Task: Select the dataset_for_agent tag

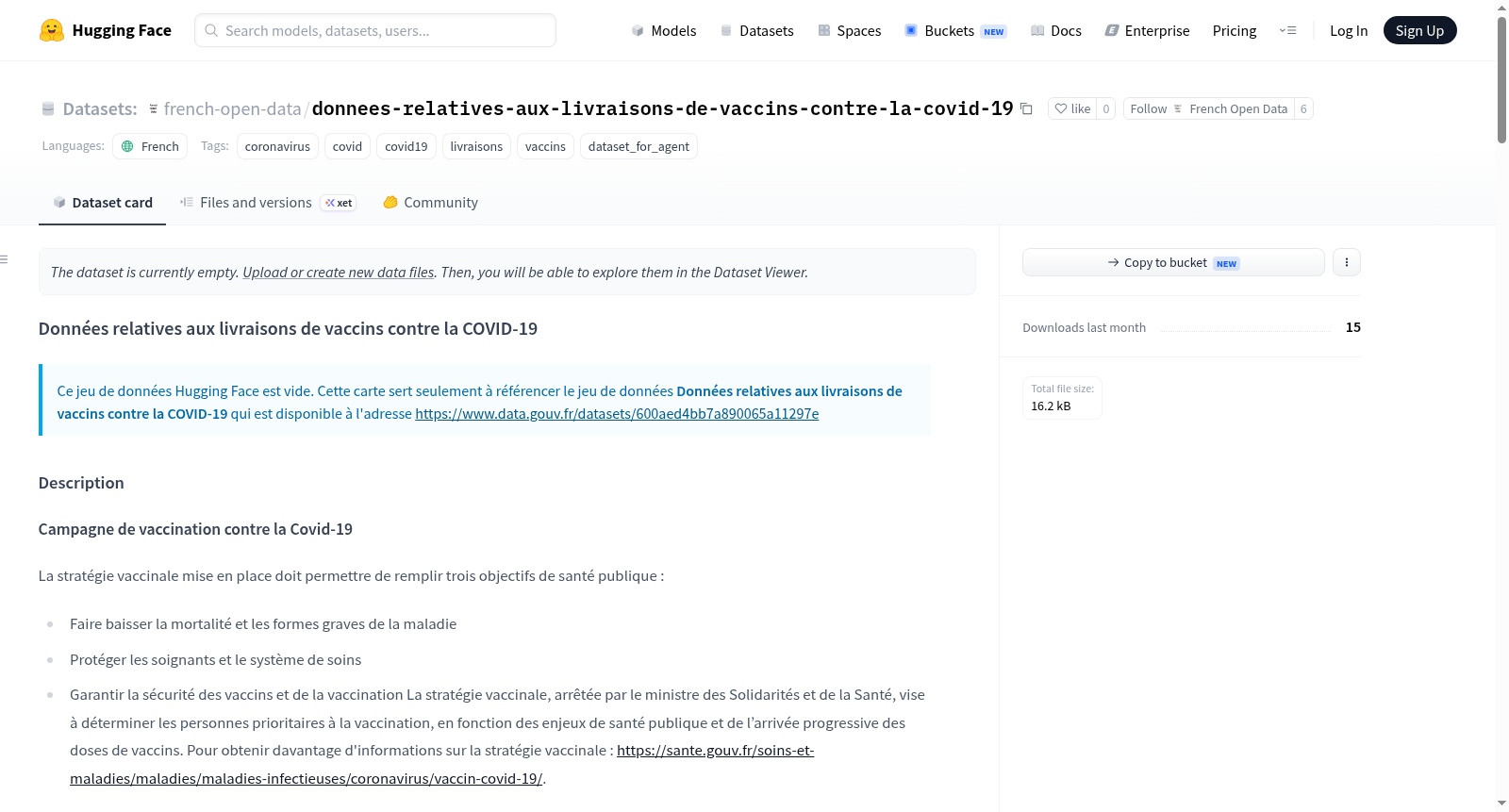Action: (638, 146)
